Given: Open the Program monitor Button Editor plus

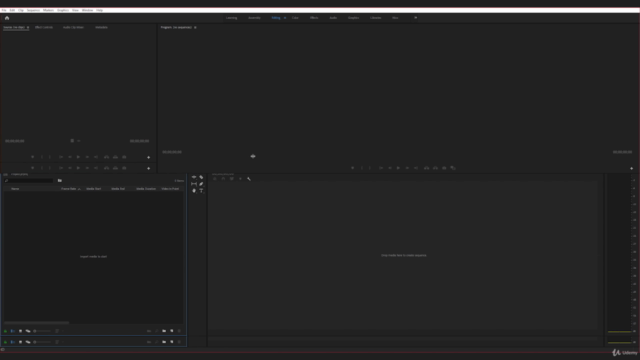Looking at the screenshot, I should click(631, 168).
